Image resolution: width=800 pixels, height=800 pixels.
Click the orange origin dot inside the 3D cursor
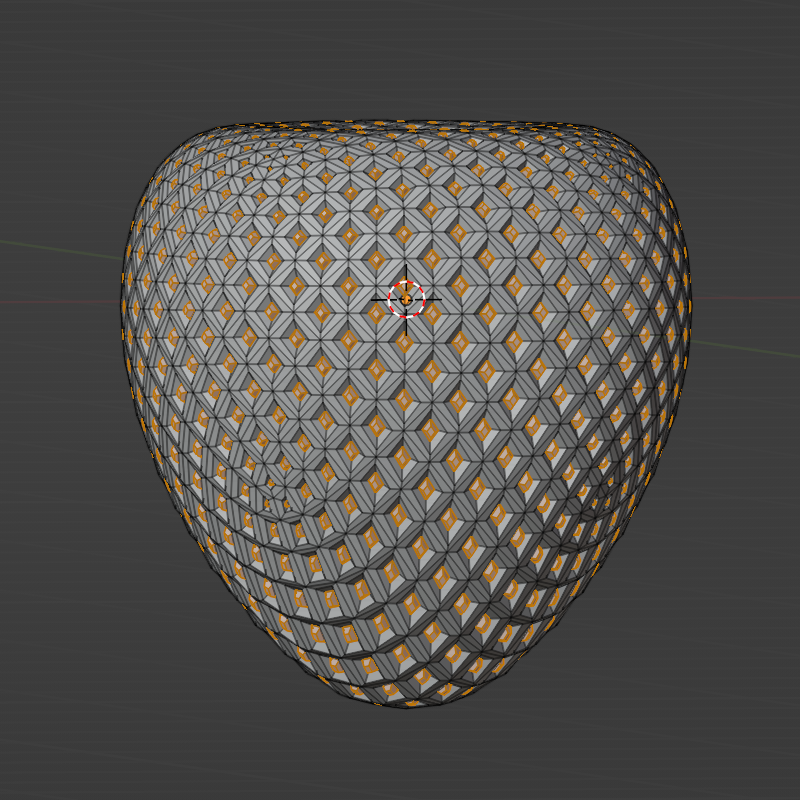point(406,300)
